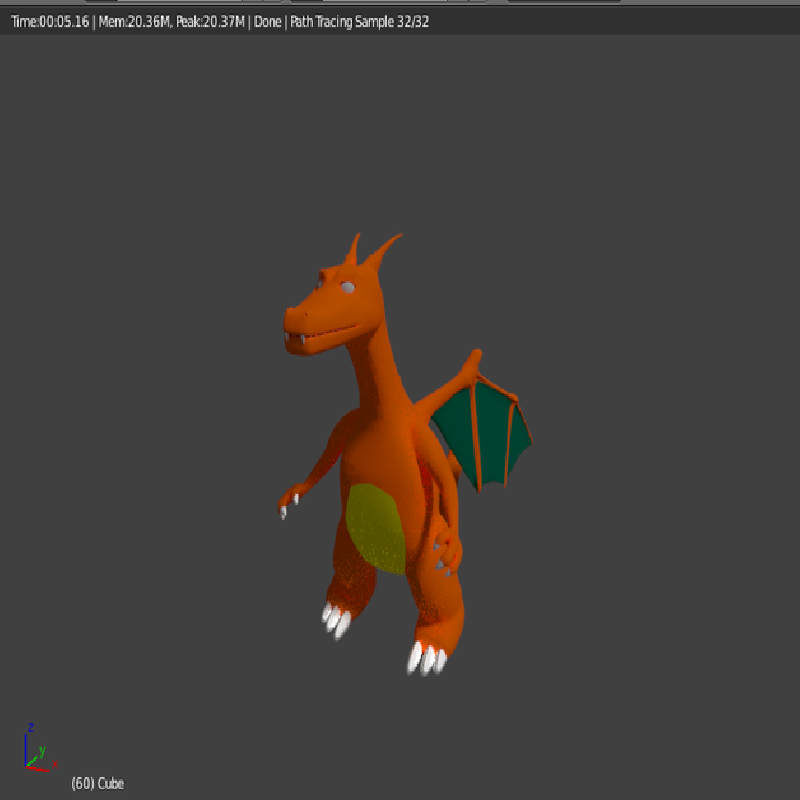Click the "(60) Cube" object label
Image resolution: width=800 pixels, height=800 pixels.
pyautogui.click(x=98, y=784)
